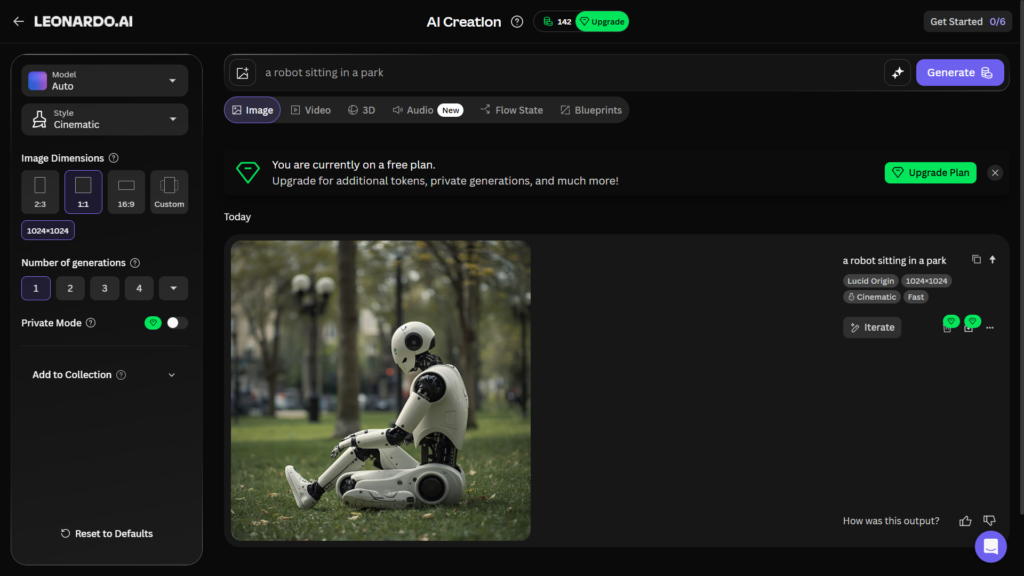Image resolution: width=1024 pixels, height=576 pixels.
Task: Click the delete generation trash icon
Action: pyautogui.click(x=947, y=329)
